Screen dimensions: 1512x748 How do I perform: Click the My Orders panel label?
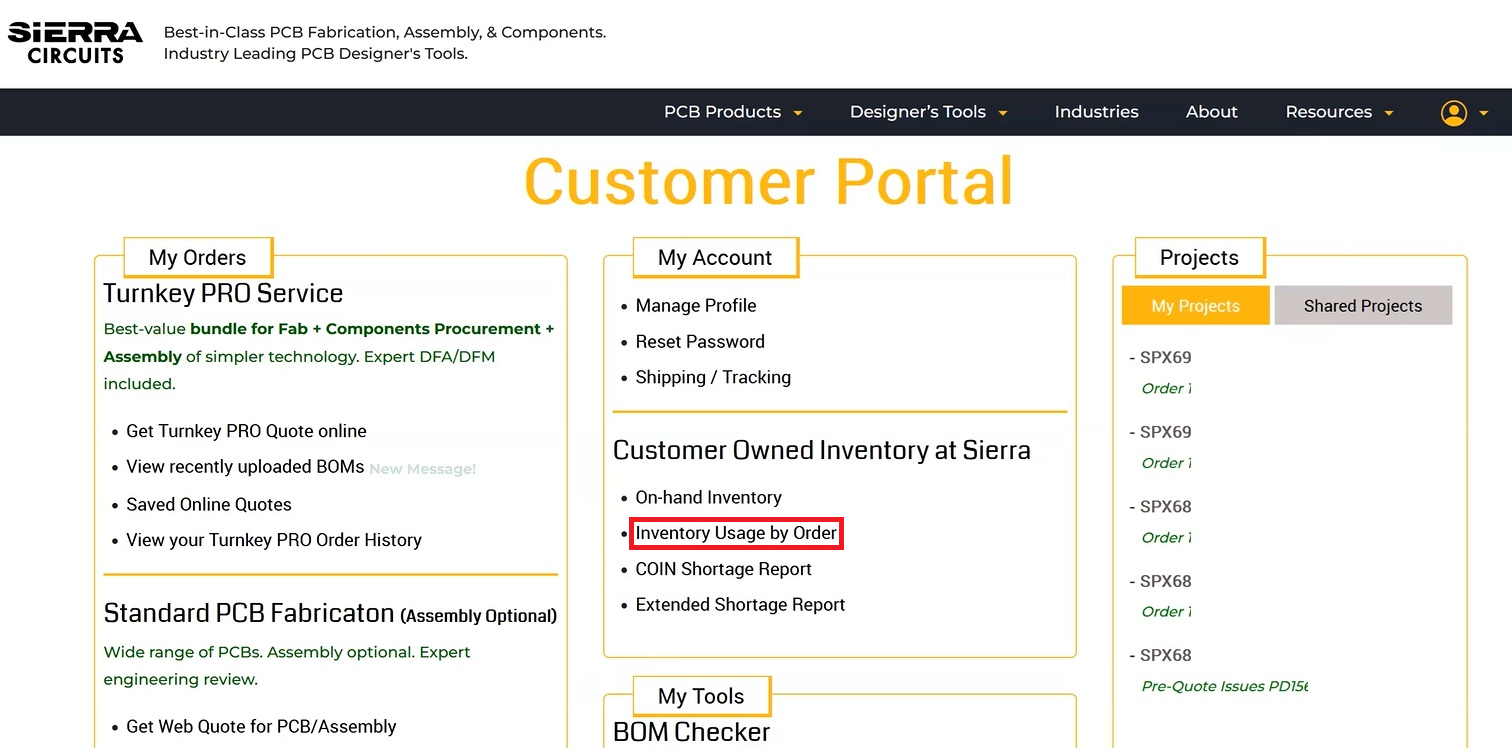(197, 258)
